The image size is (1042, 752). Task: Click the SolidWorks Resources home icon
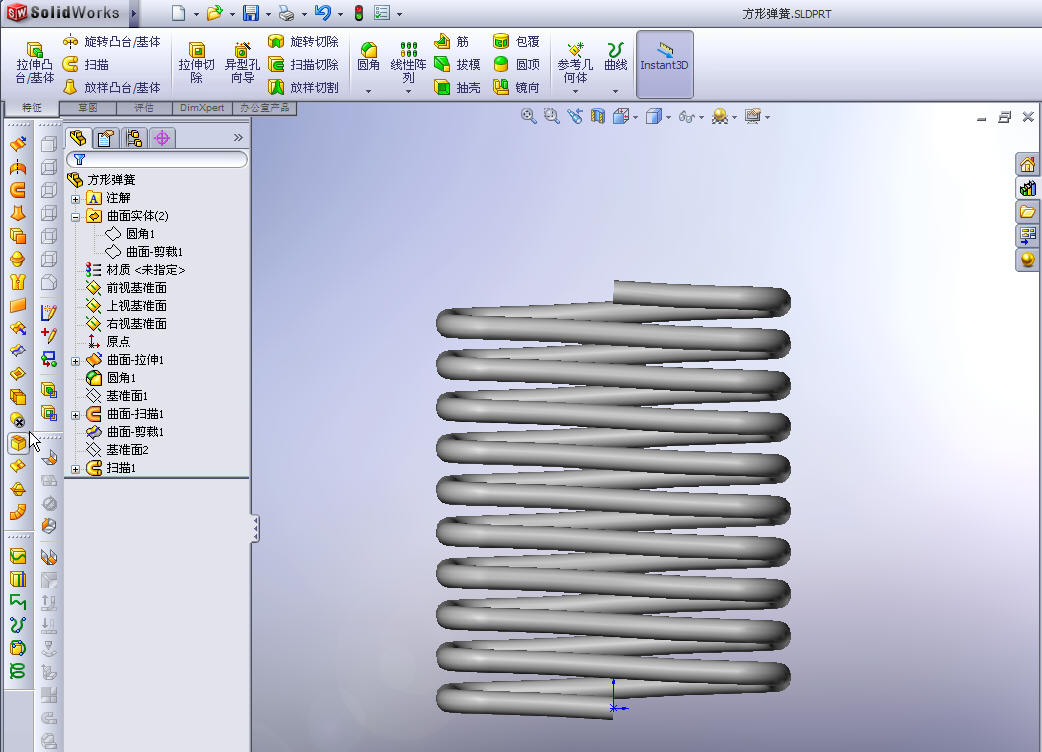coord(1027,165)
